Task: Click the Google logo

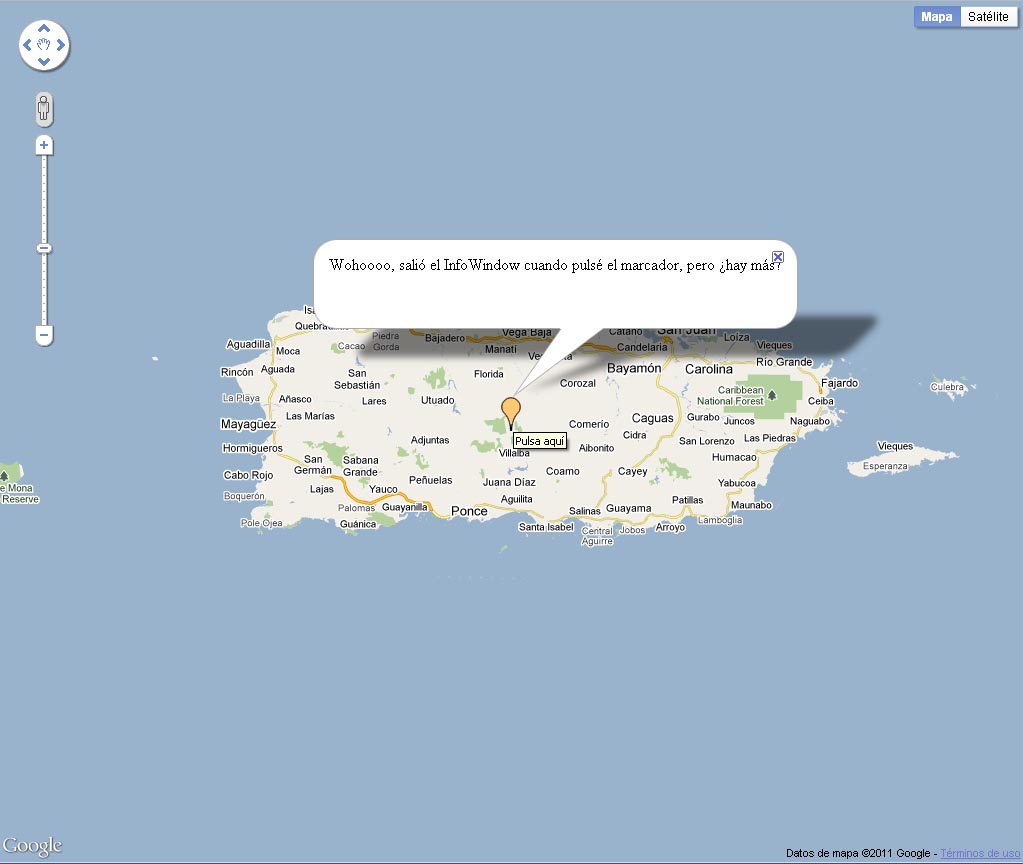Action: click(32, 846)
